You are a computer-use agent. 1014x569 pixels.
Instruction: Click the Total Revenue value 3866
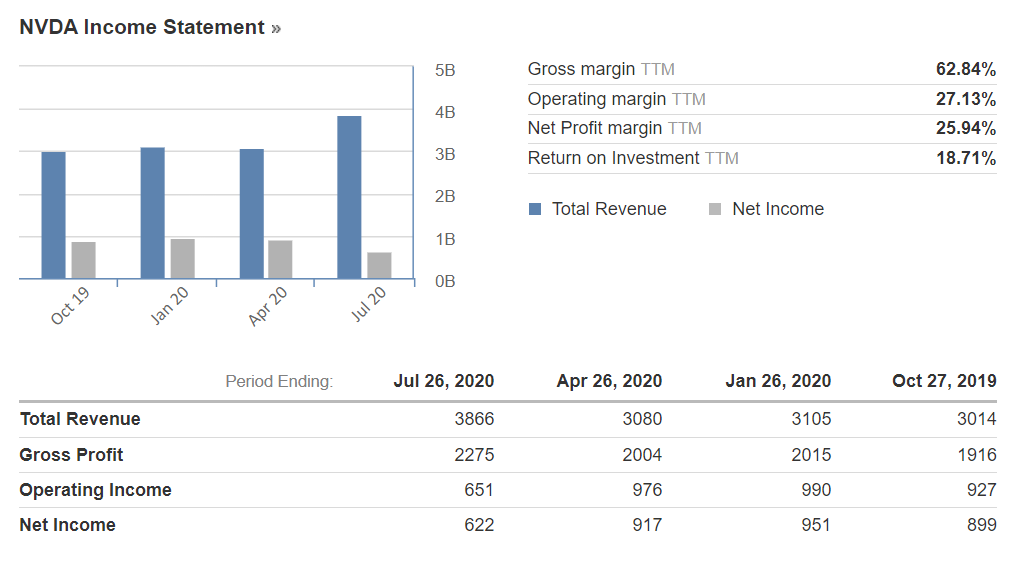[x=474, y=419]
